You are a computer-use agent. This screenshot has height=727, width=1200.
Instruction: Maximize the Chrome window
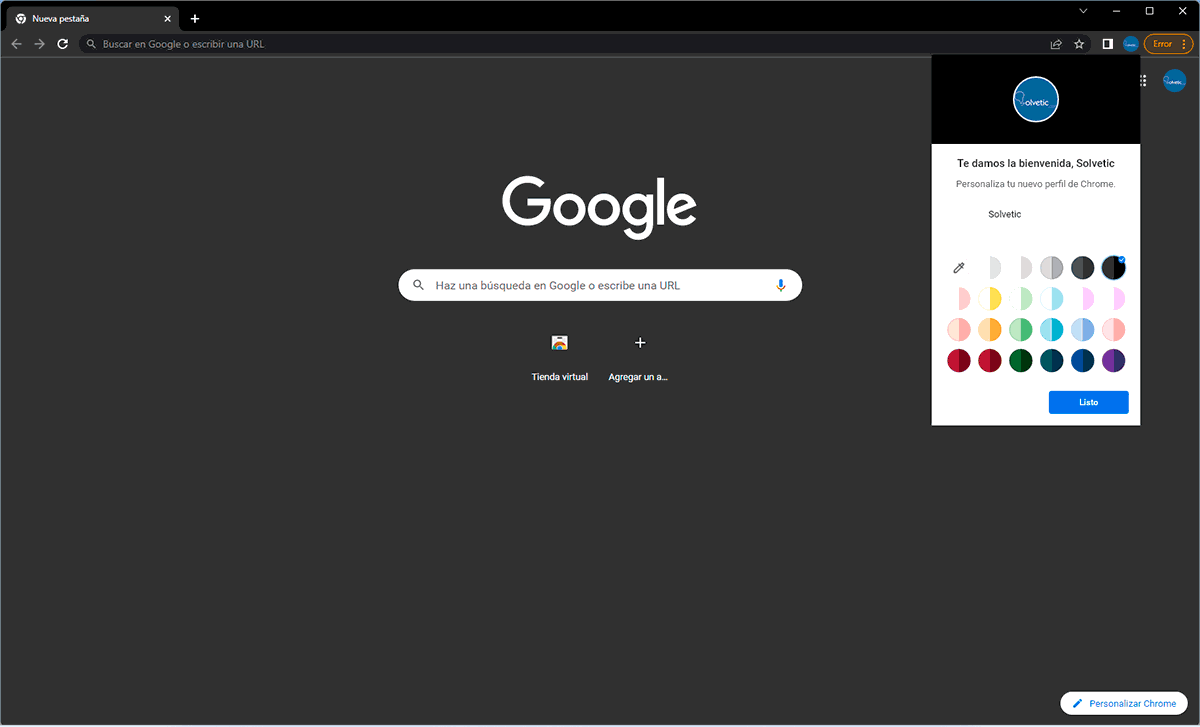1149,11
